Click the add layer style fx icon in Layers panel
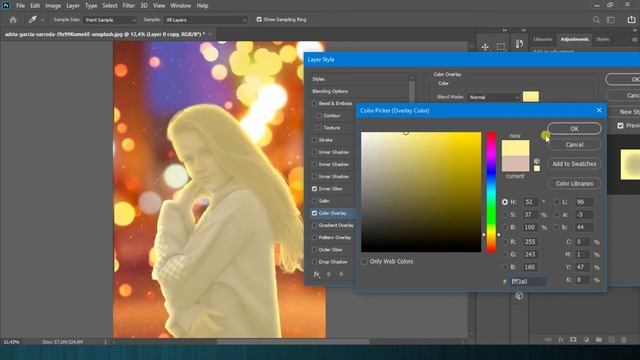This screenshot has width=640, height=360. (561, 340)
